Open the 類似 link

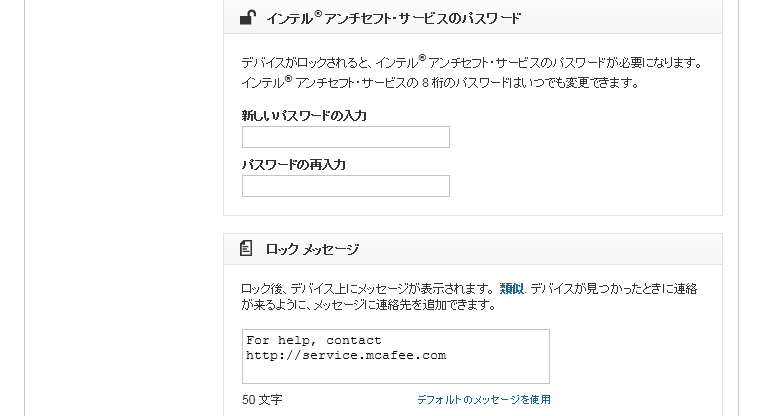511,288
